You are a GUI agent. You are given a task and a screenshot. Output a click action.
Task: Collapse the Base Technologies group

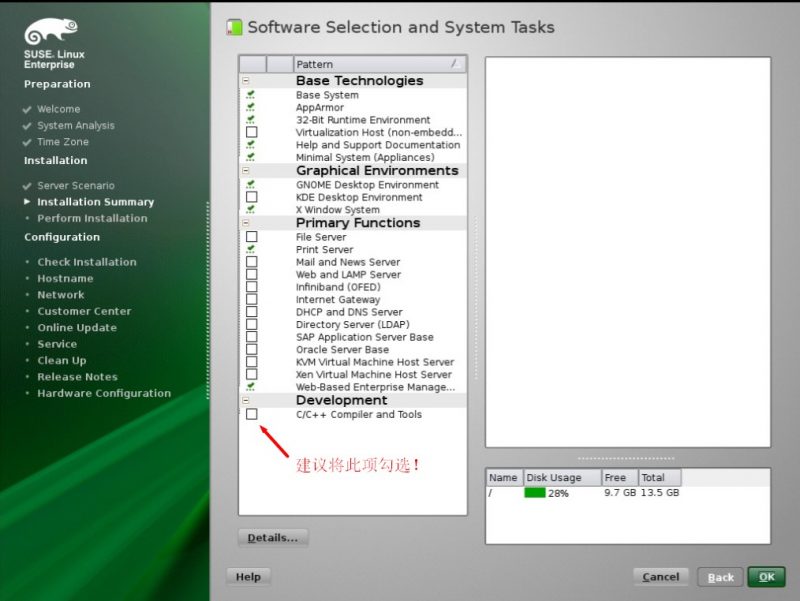(246, 81)
